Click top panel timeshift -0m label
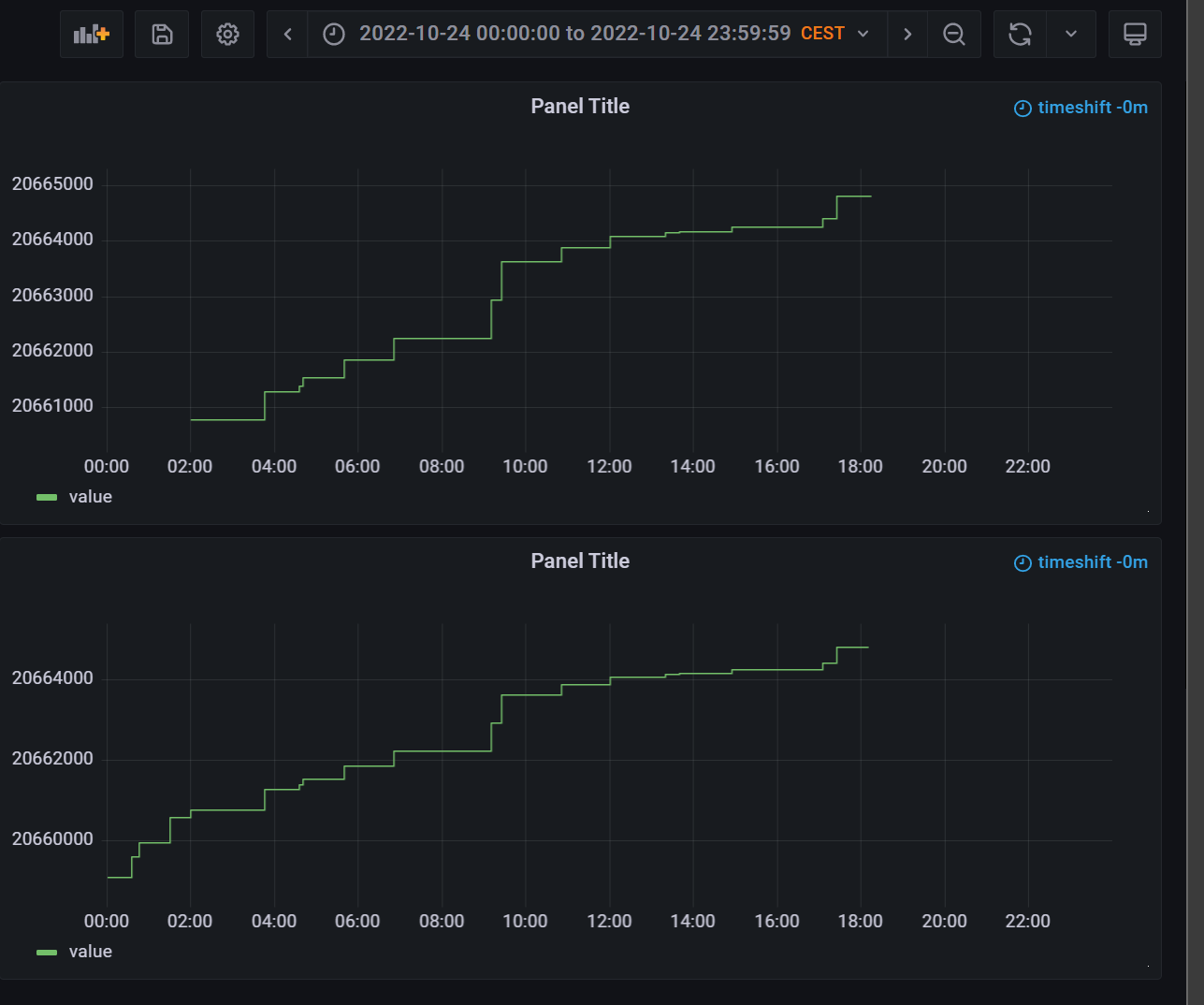Viewport: 1204px width, 1005px height. click(1093, 108)
